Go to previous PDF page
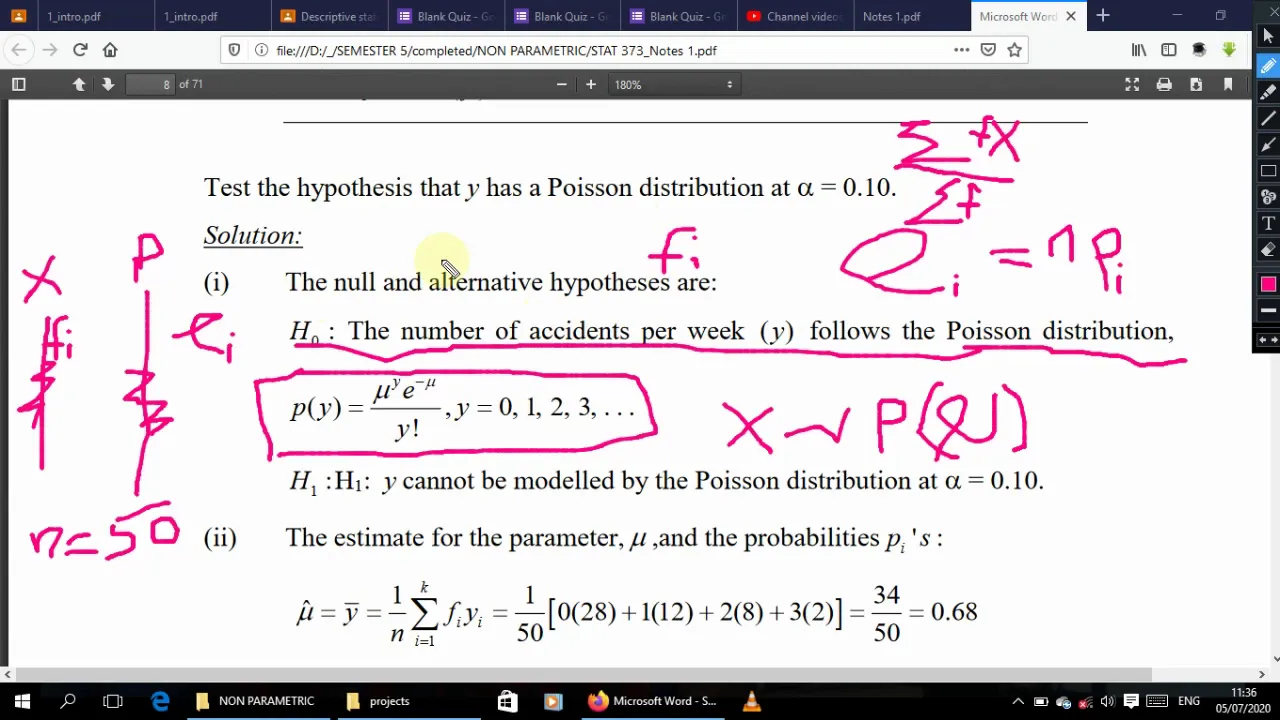The width and height of the screenshot is (1280, 720). click(x=79, y=85)
